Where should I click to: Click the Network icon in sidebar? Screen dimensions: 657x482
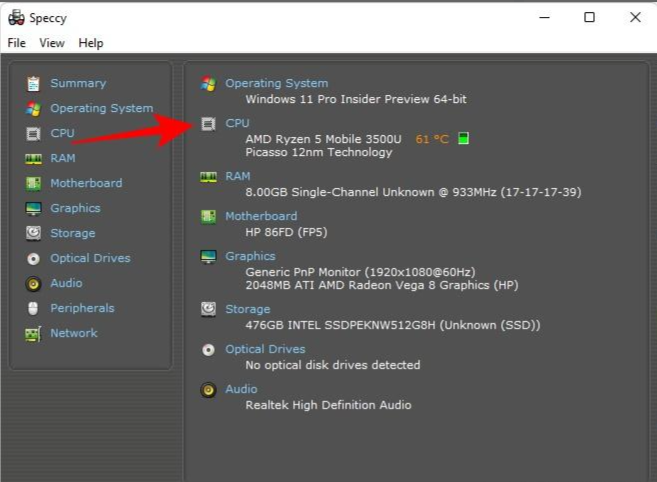click(x=33, y=333)
